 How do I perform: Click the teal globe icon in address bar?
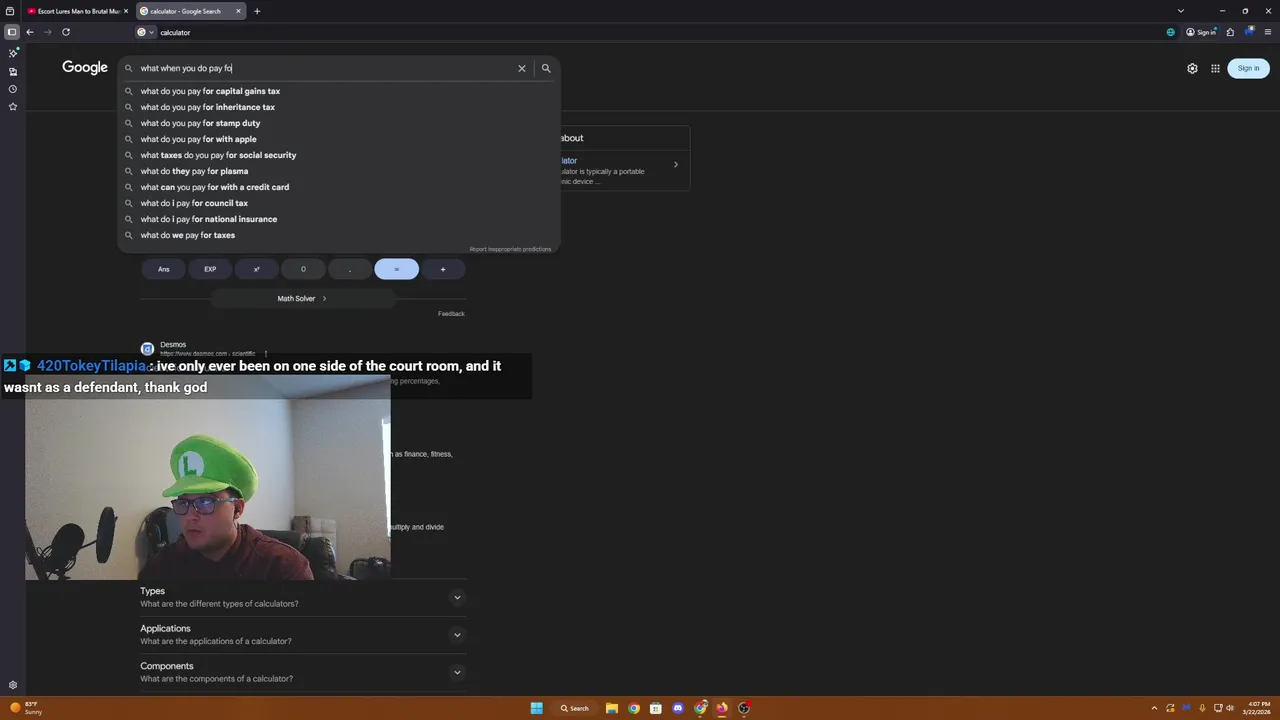pos(1170,32)
